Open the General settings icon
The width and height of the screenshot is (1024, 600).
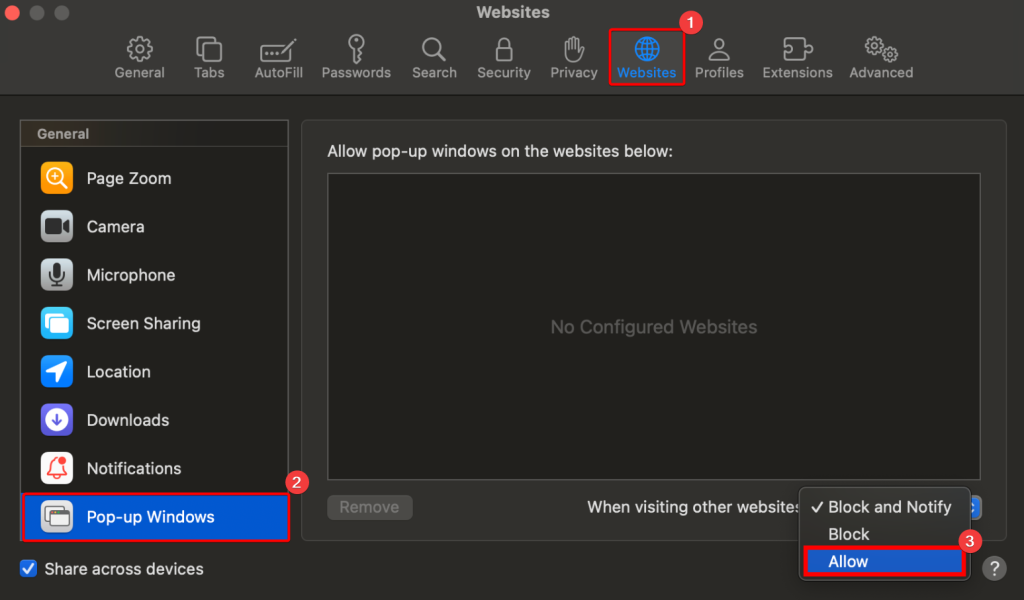point(139,55)
